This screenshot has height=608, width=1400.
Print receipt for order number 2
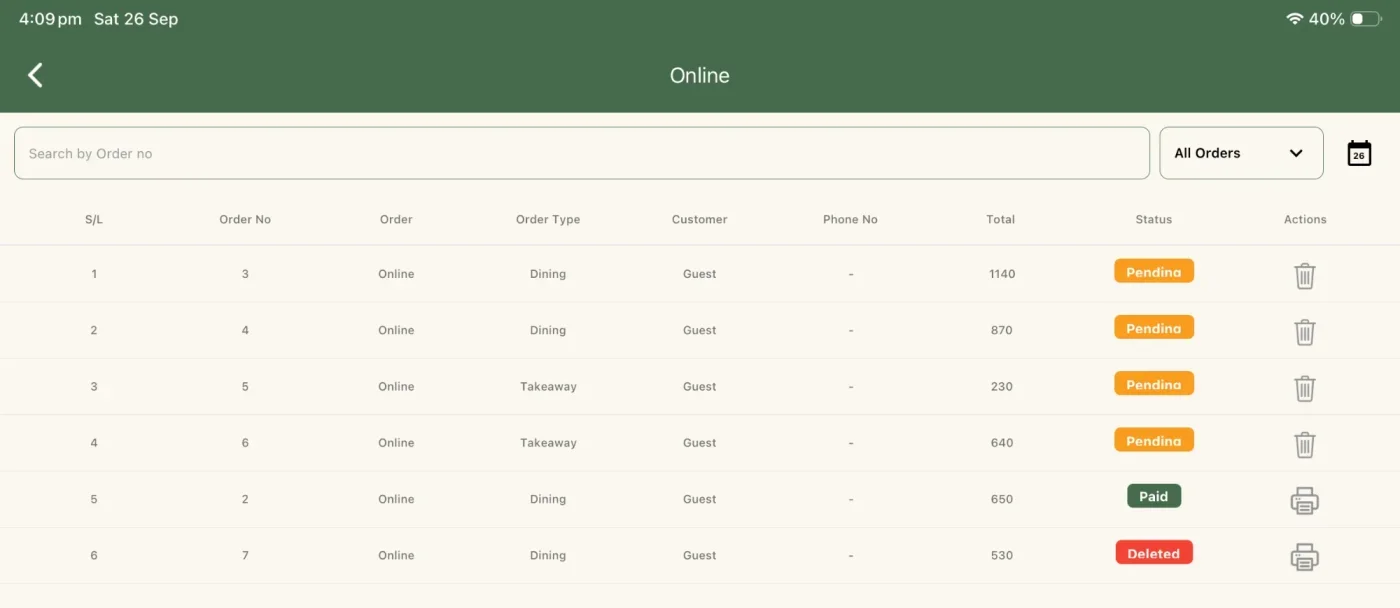[x=1305, y=500]
